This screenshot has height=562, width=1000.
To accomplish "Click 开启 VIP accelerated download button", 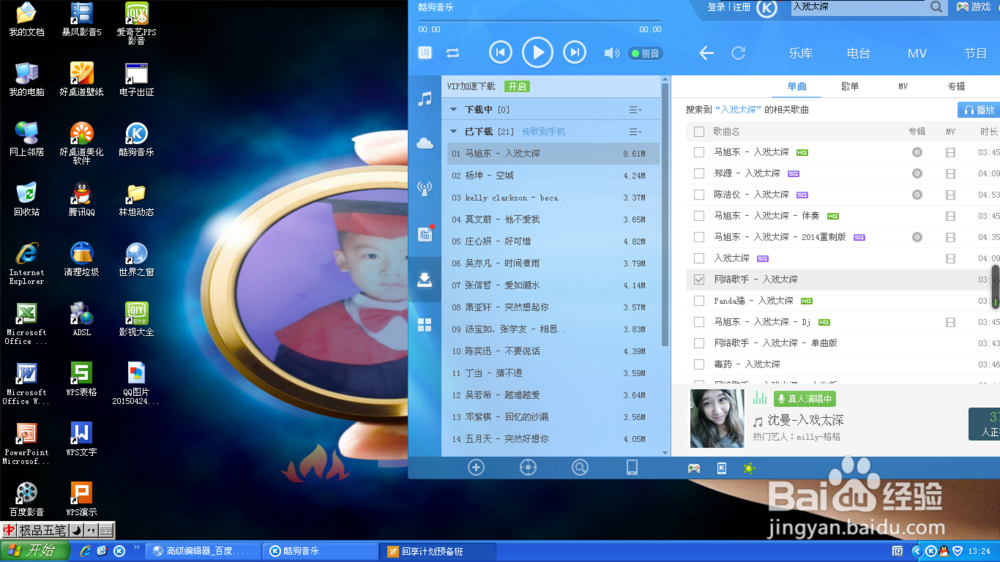I will coord(517,87).
